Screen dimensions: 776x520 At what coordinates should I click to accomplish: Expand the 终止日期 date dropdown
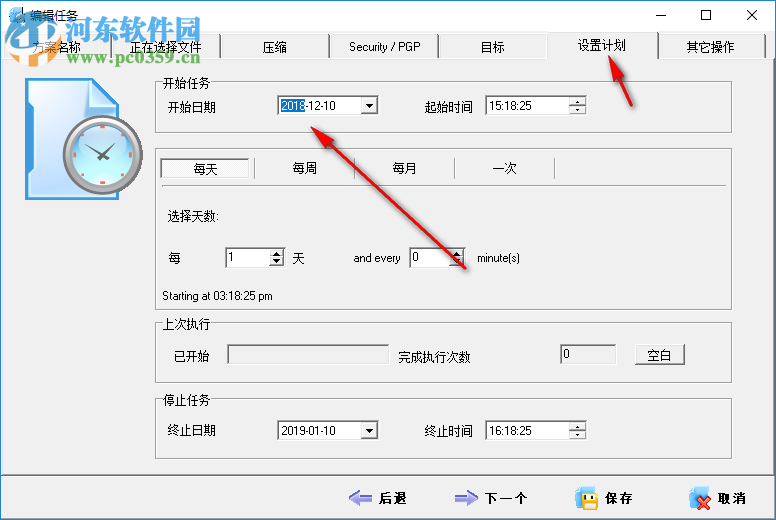[369, 430]
